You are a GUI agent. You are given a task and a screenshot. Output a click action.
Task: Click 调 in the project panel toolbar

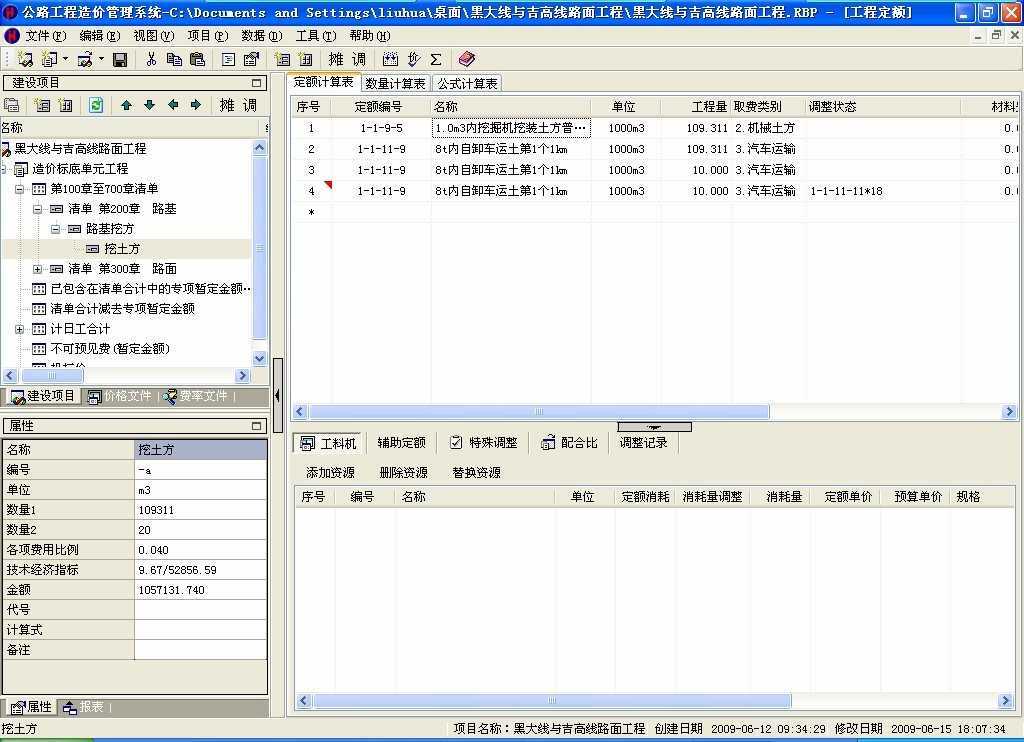(x=250, y=105)
